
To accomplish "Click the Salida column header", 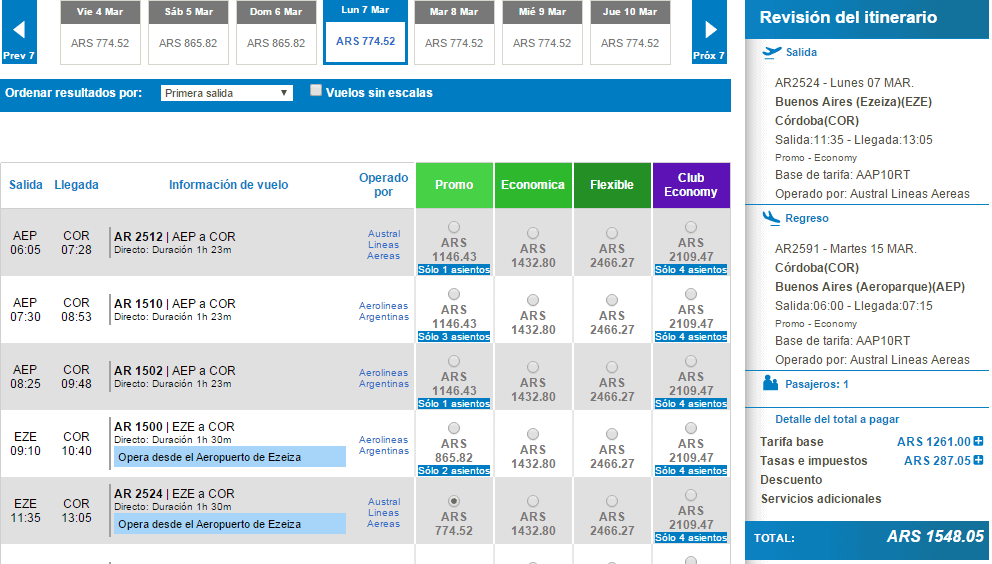I will click(26, 185).
